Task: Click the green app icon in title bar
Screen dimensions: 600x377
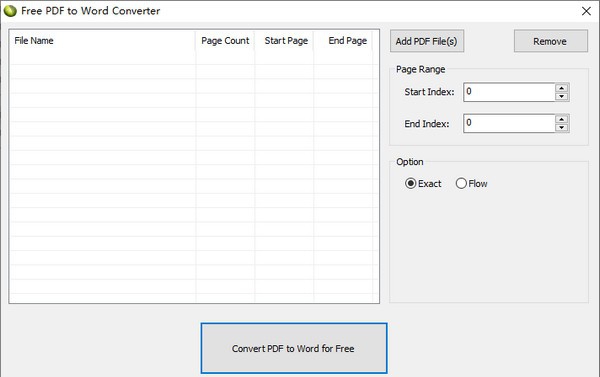Action: pos(10,11)
